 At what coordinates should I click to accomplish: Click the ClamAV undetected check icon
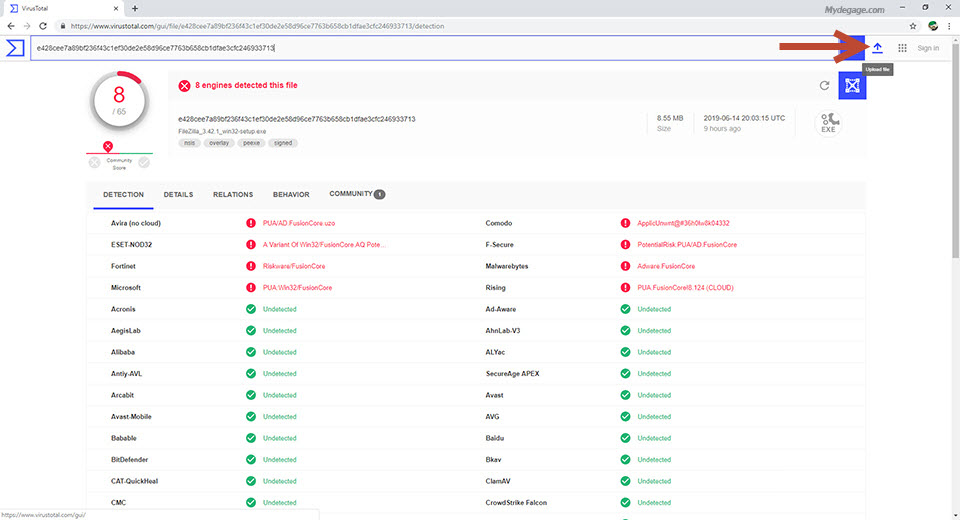625,481
